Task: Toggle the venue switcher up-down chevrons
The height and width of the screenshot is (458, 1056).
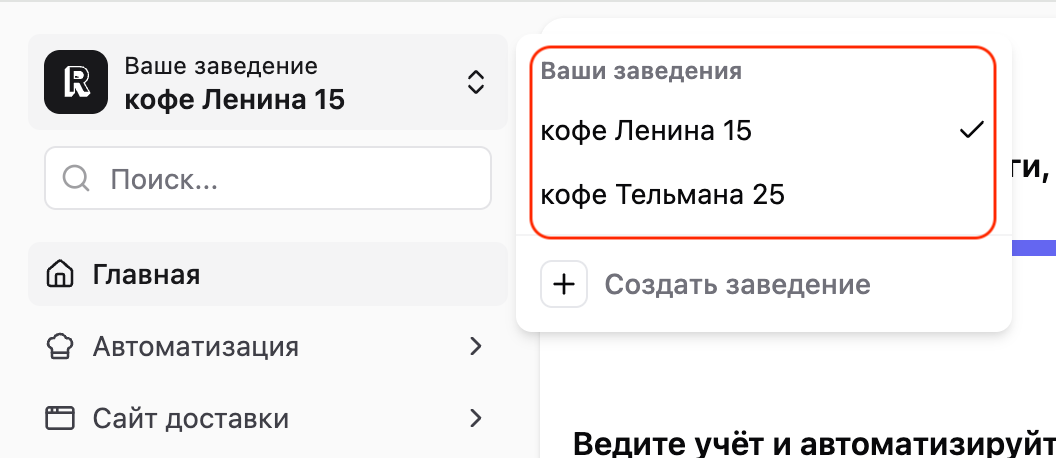Action: click(476, 82)
